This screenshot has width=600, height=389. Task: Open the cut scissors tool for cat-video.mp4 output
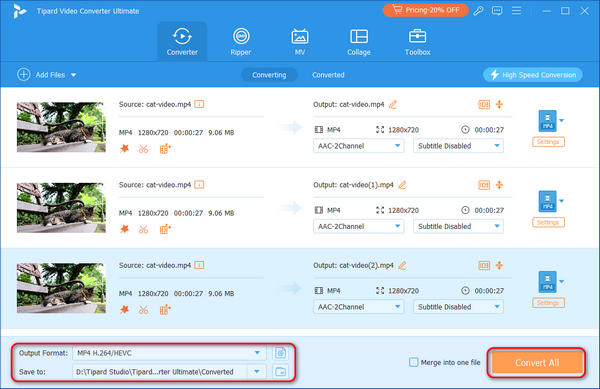[x=143, y=149]
